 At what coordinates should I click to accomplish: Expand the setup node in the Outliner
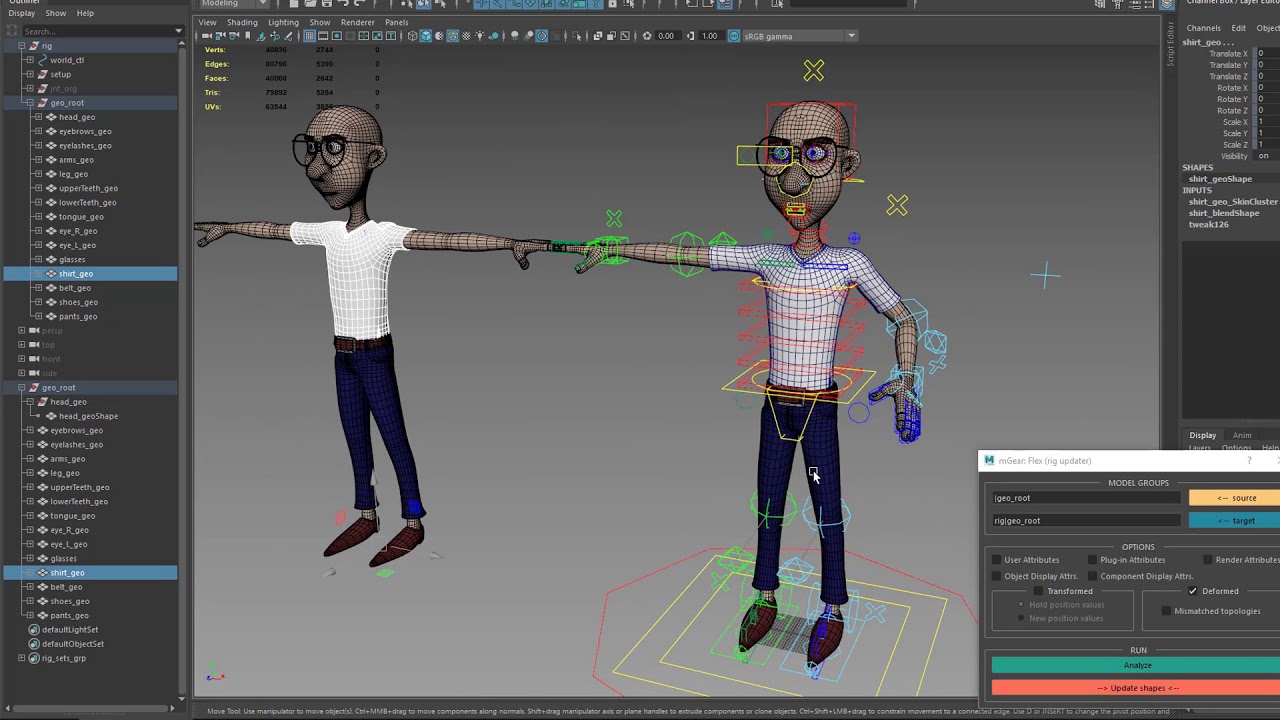point(30,74)
